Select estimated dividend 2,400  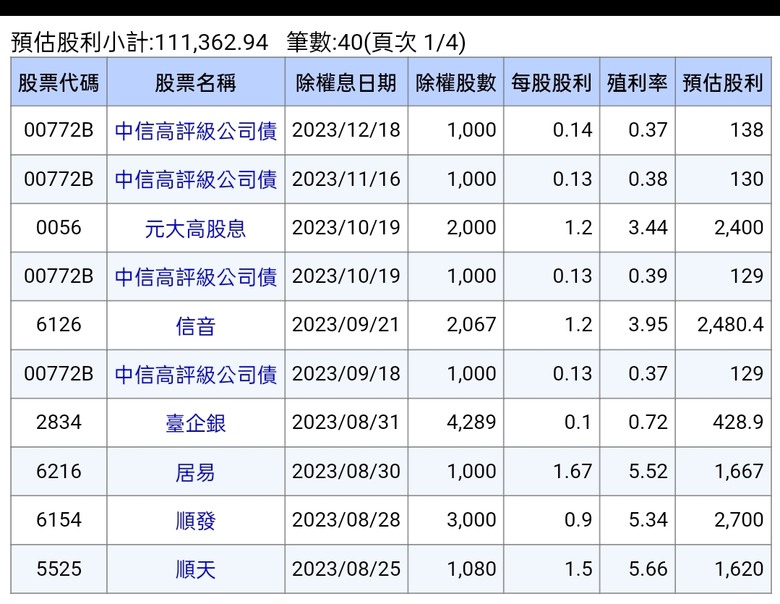tap(739, 228)
